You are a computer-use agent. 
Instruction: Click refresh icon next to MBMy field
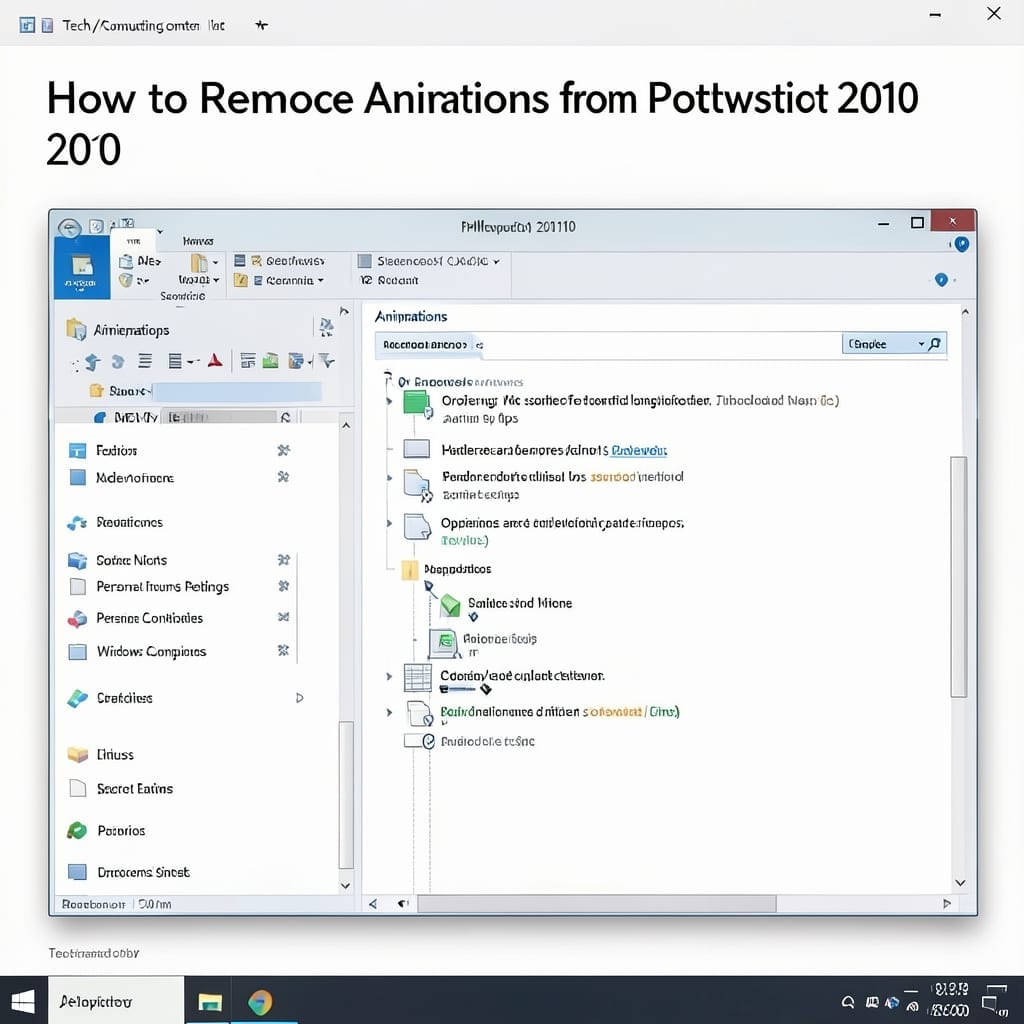285,417
